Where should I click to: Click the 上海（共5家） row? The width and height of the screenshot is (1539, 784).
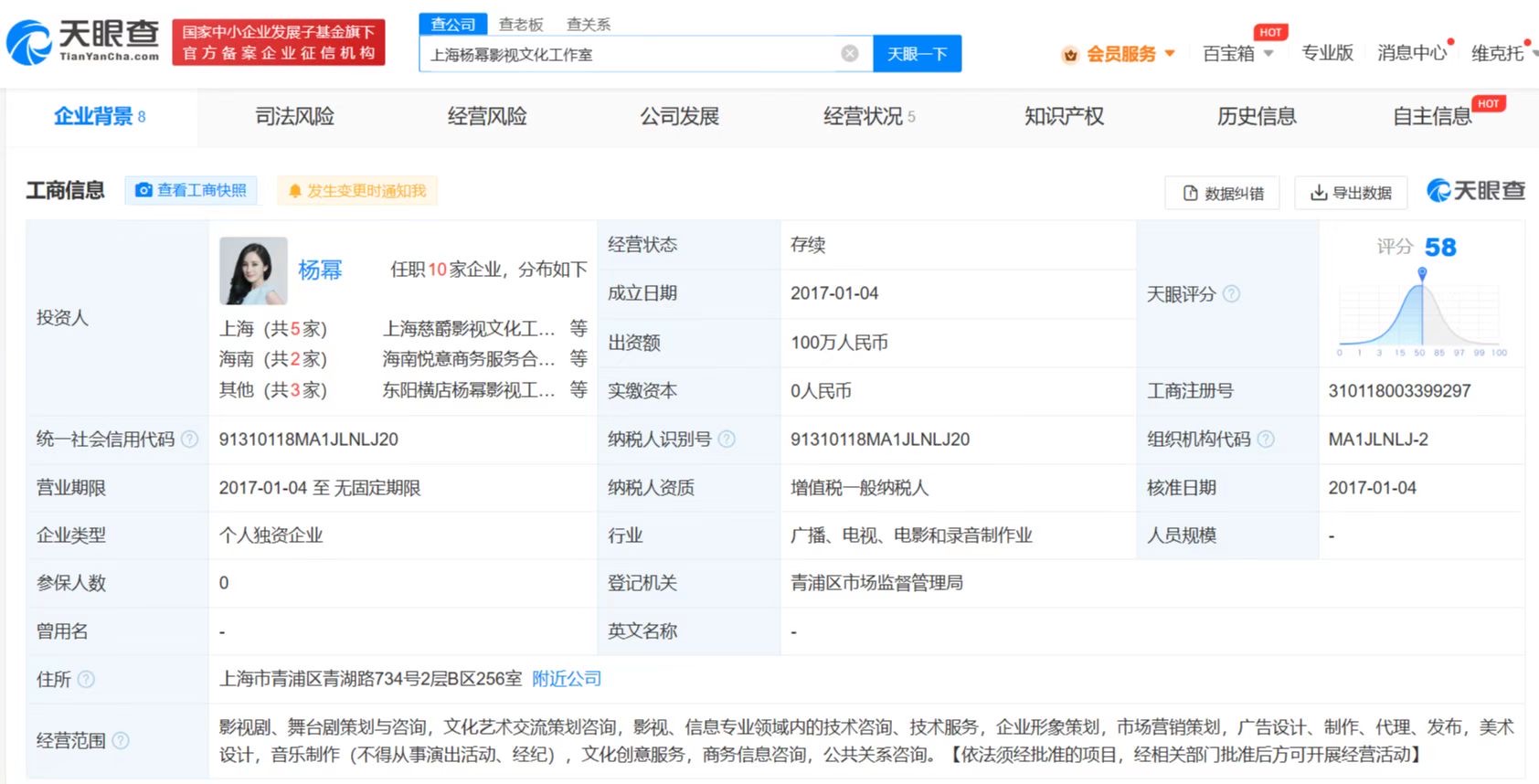click(x=273, y=329)
